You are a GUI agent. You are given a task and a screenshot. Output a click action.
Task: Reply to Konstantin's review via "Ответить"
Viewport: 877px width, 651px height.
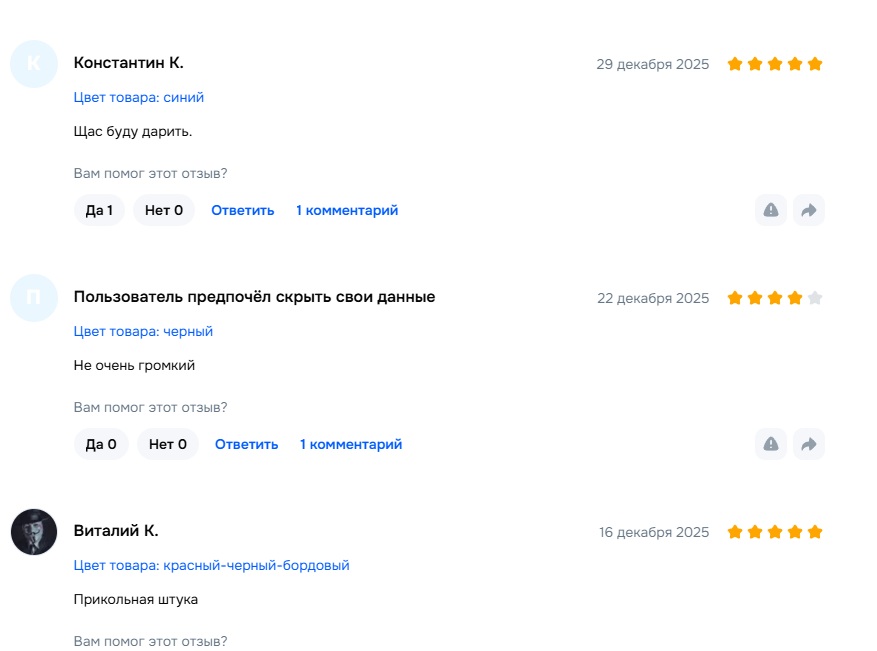point(242,210)
